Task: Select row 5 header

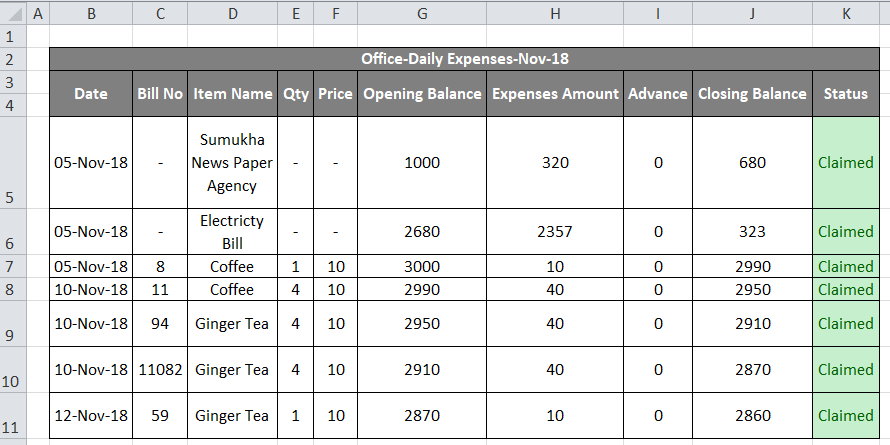Action: [12, 162]
